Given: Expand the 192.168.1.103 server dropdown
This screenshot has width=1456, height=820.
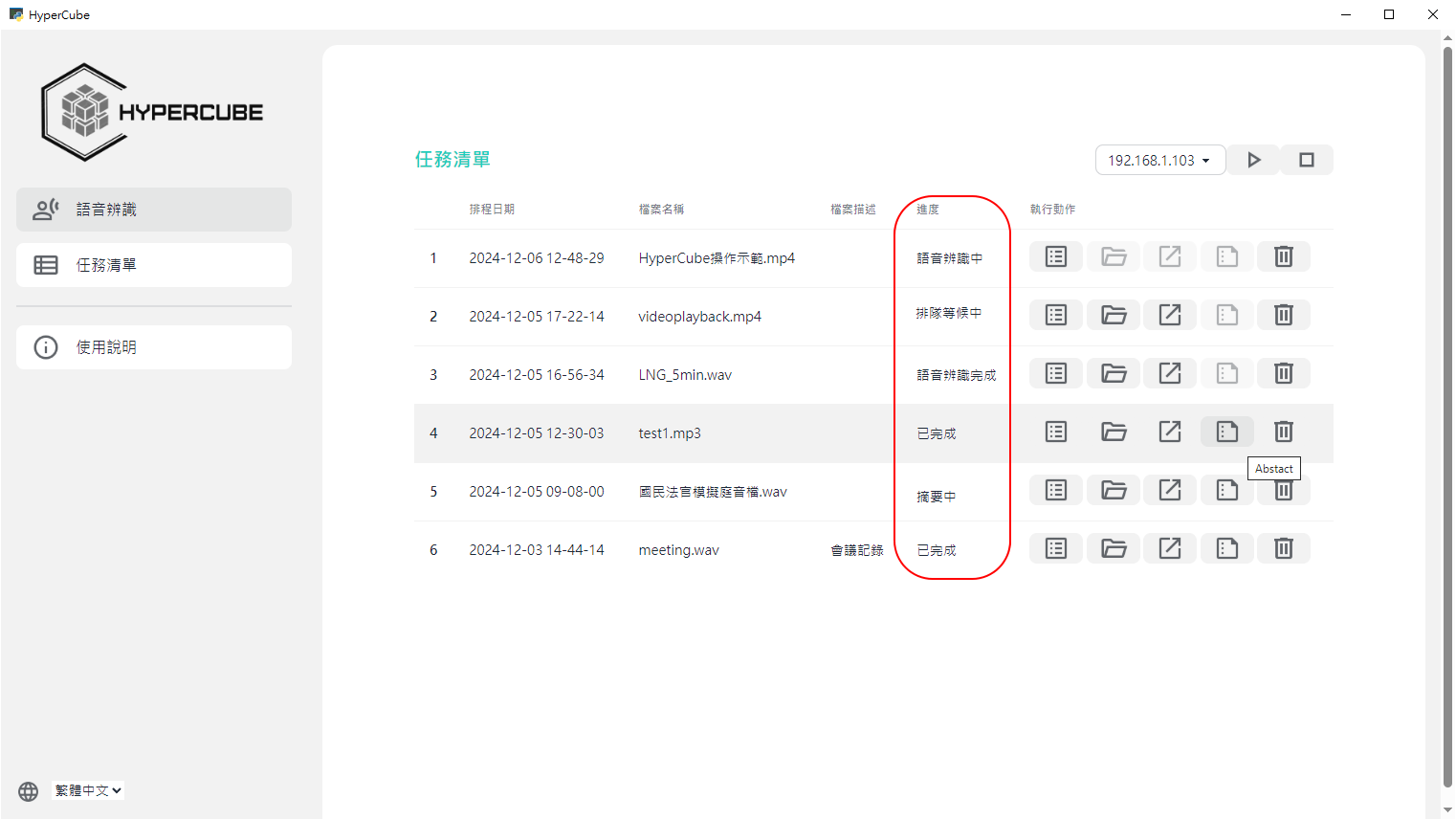Looking at the screenshot, I should tap(1159, 160).
